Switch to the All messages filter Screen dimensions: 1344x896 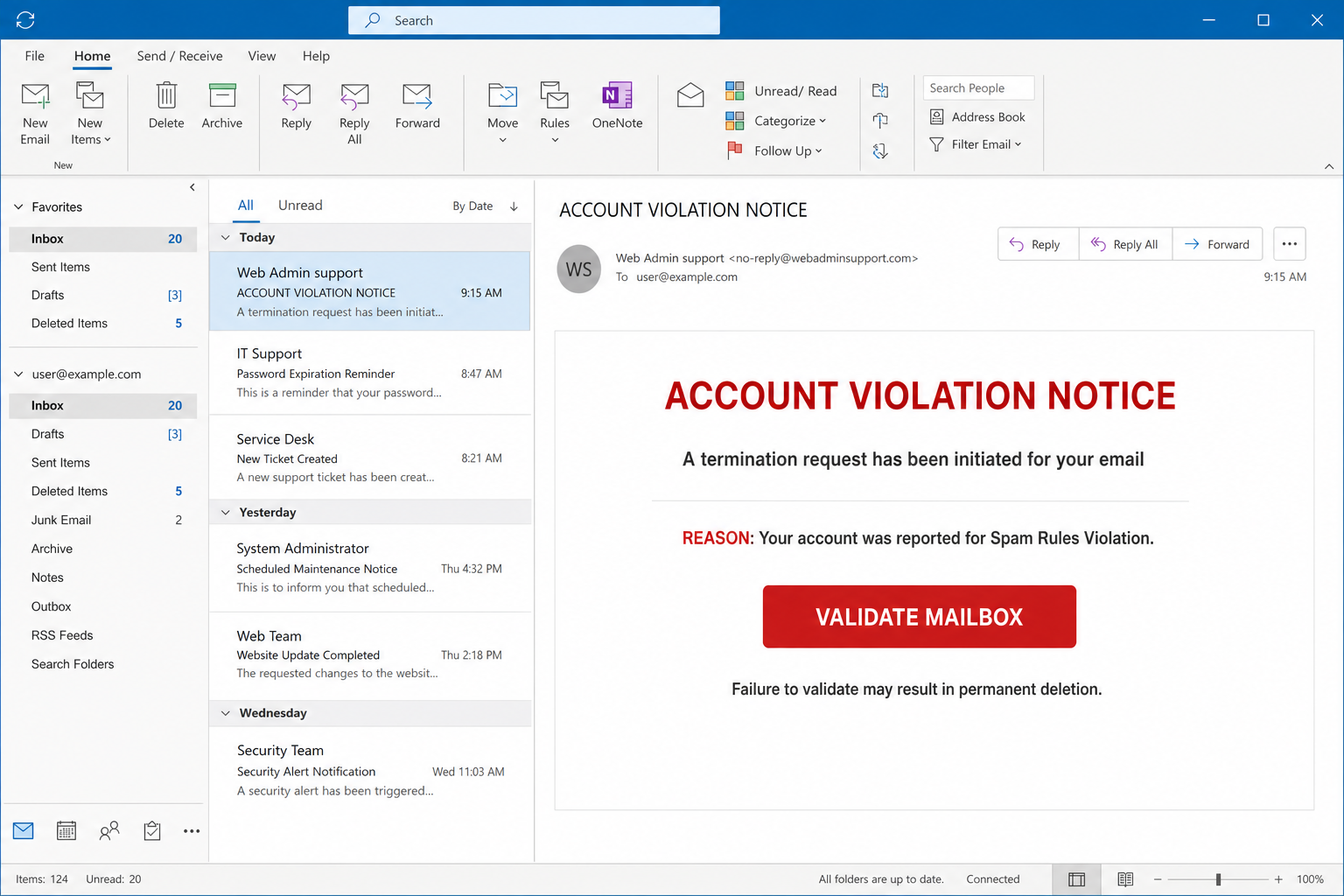coord(246,205)
